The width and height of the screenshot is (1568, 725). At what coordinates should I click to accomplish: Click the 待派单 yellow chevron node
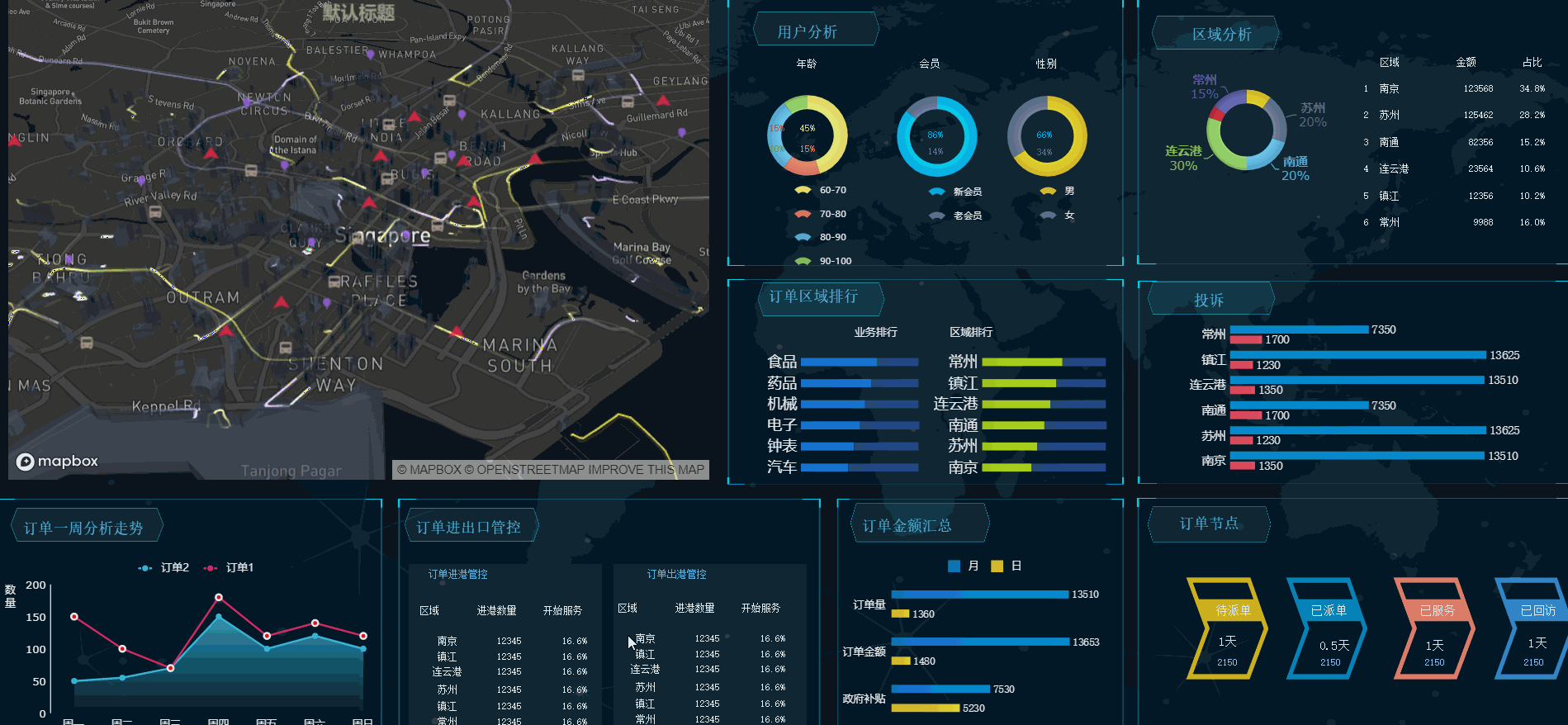pos(1227,628)
